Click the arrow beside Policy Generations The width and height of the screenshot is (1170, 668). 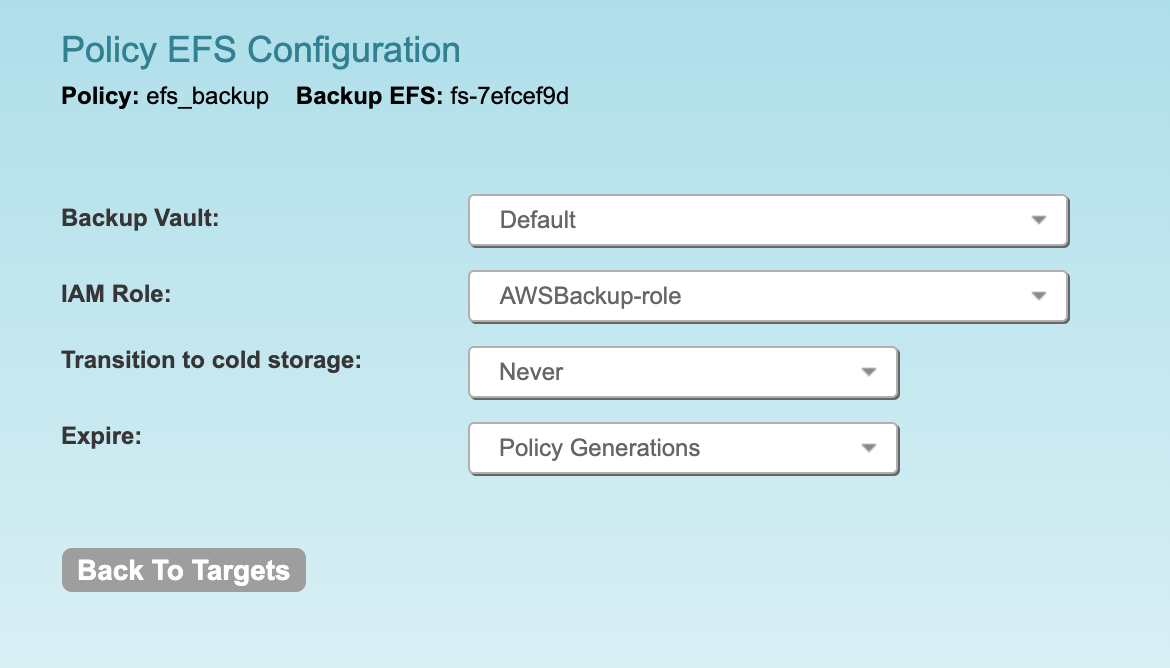click(x=868, y=449)
